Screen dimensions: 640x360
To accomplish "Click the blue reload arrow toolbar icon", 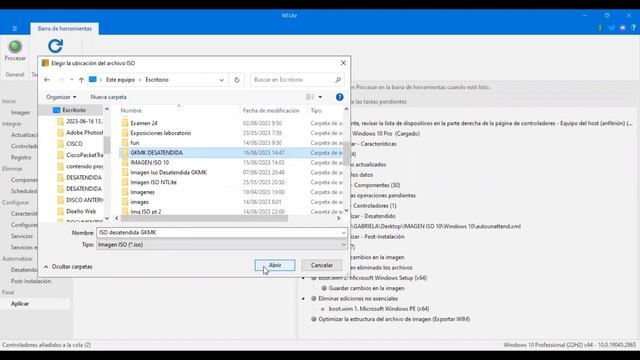I will (55, 46).
